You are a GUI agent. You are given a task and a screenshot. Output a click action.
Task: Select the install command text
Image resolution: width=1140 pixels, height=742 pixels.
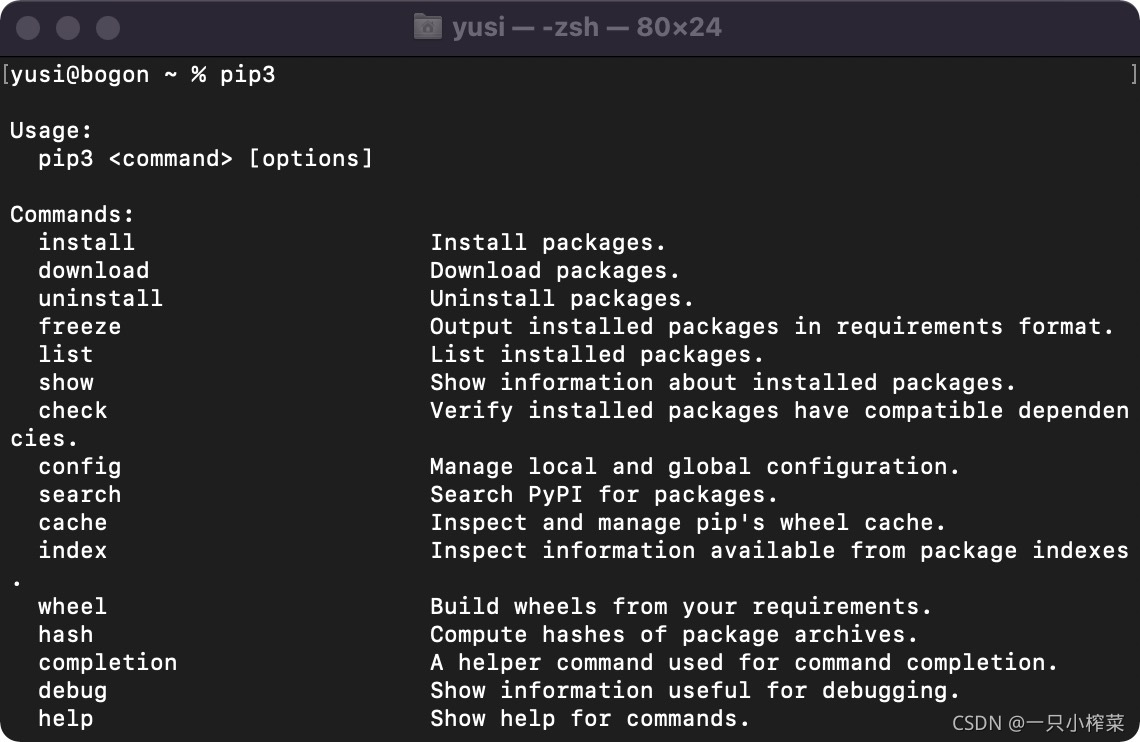point(86,242)
